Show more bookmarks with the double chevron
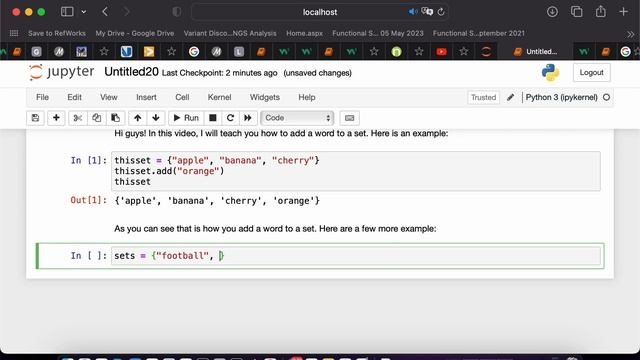The width and height of the screenshot is (640, 360). pyautogui.click(x=630, y=34)
